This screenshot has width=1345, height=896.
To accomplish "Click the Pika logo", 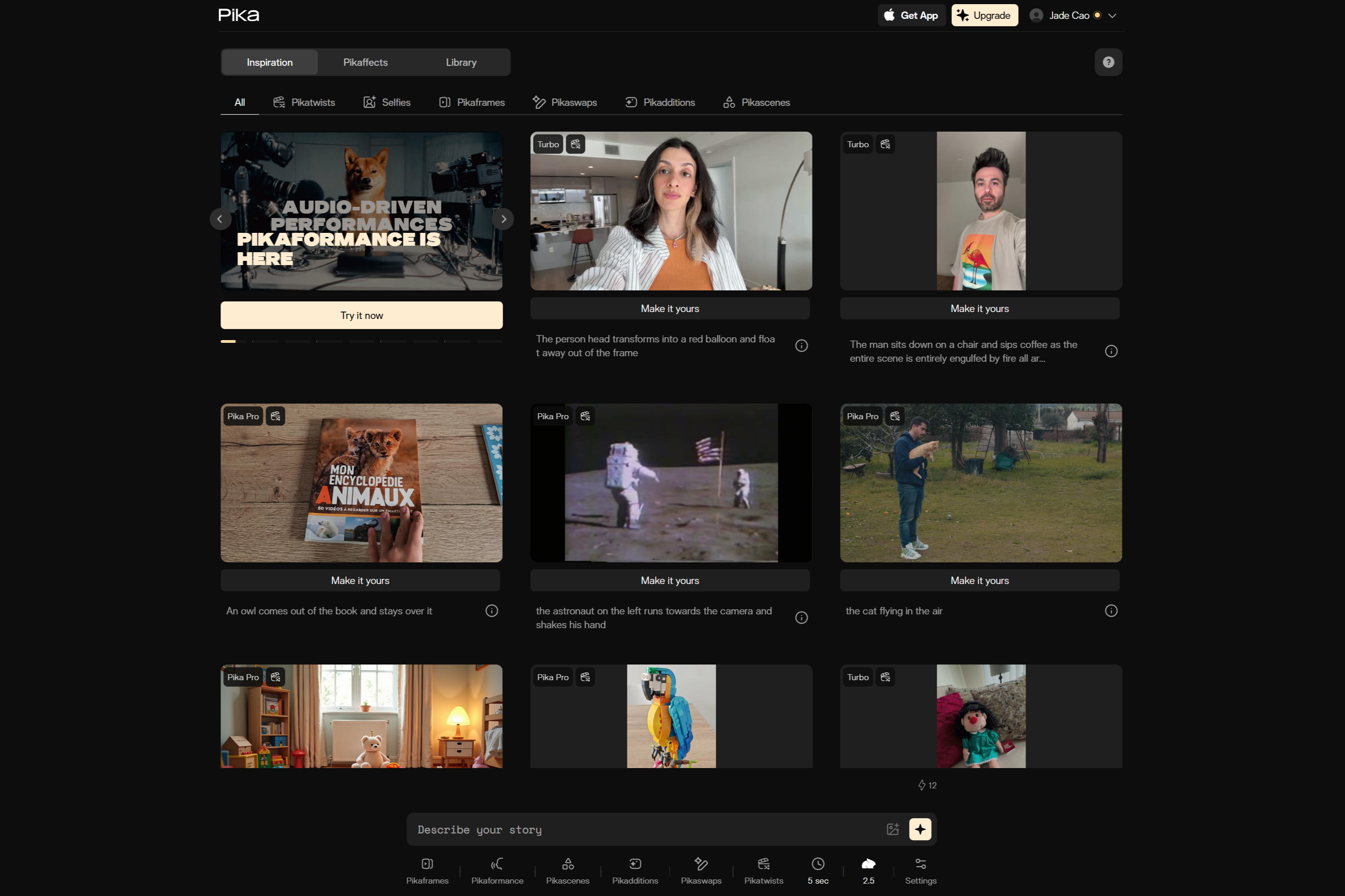I will [239, 15].
